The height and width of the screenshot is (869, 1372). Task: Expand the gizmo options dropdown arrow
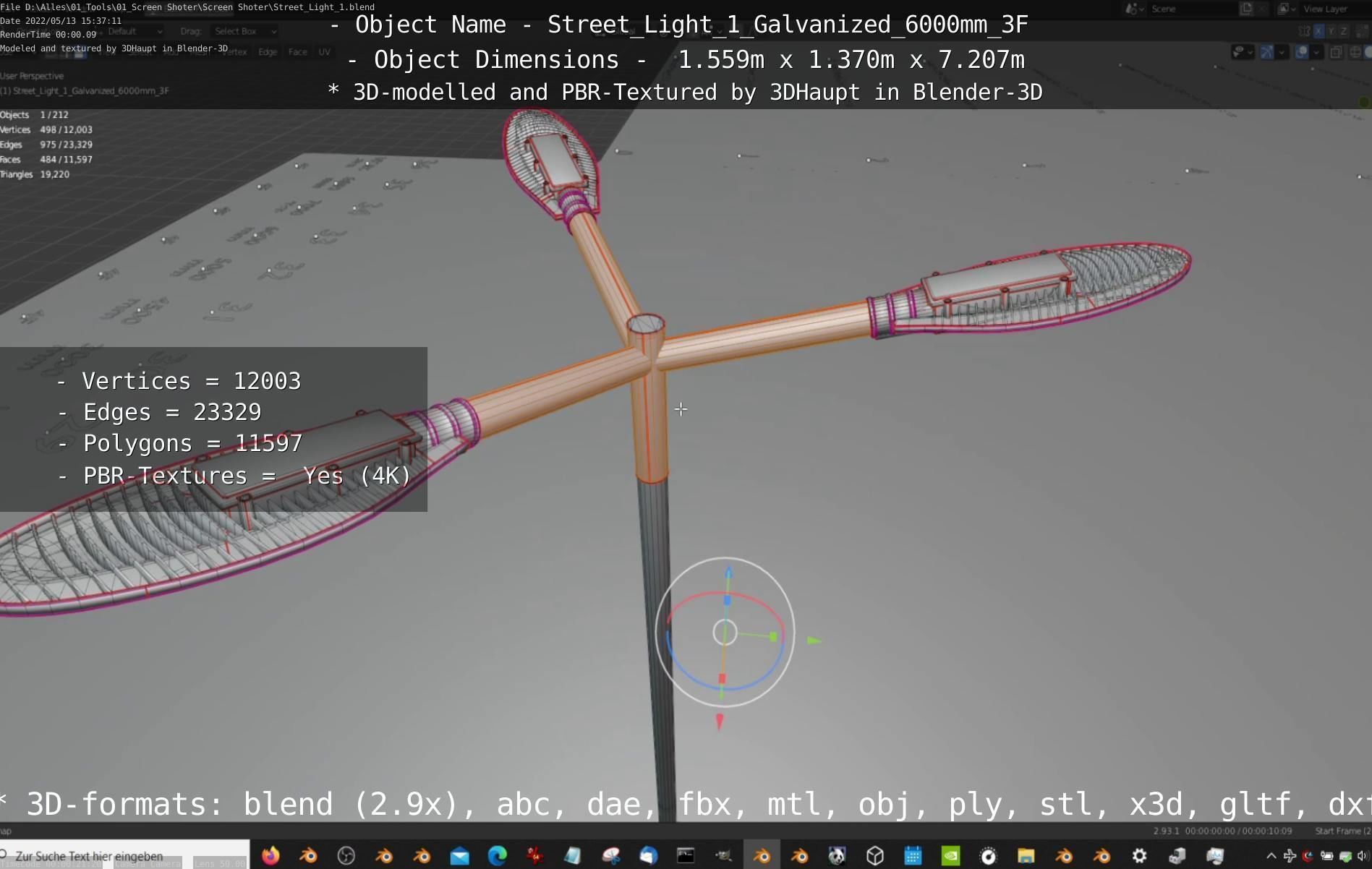coord(1281,52)
